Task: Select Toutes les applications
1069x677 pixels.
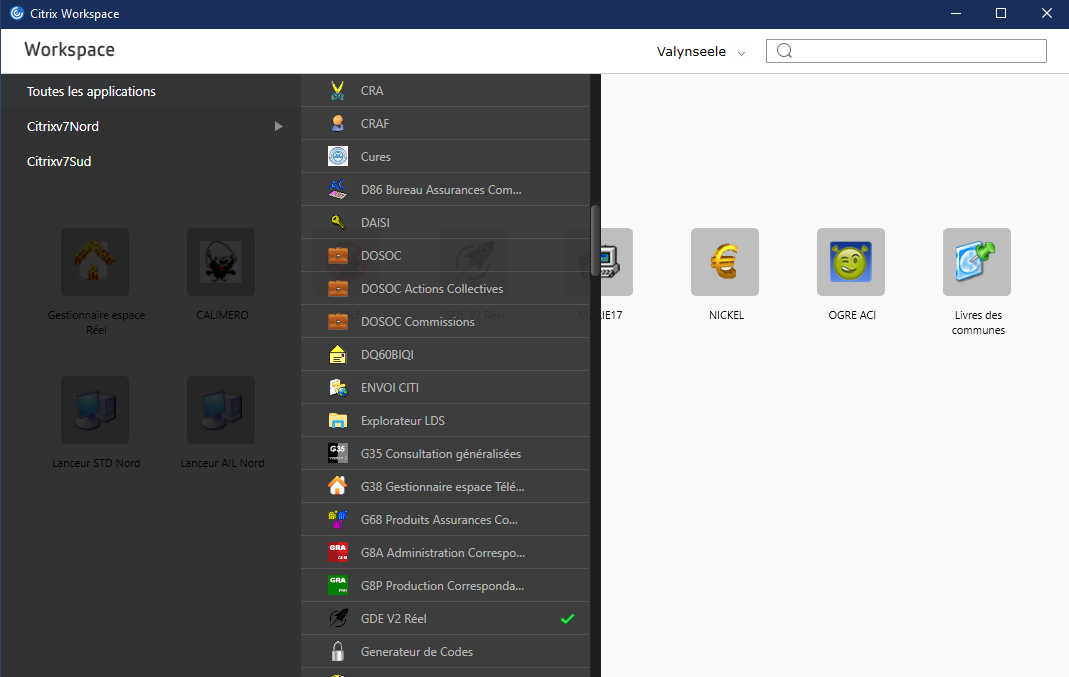Action: [x=91, y=91]
